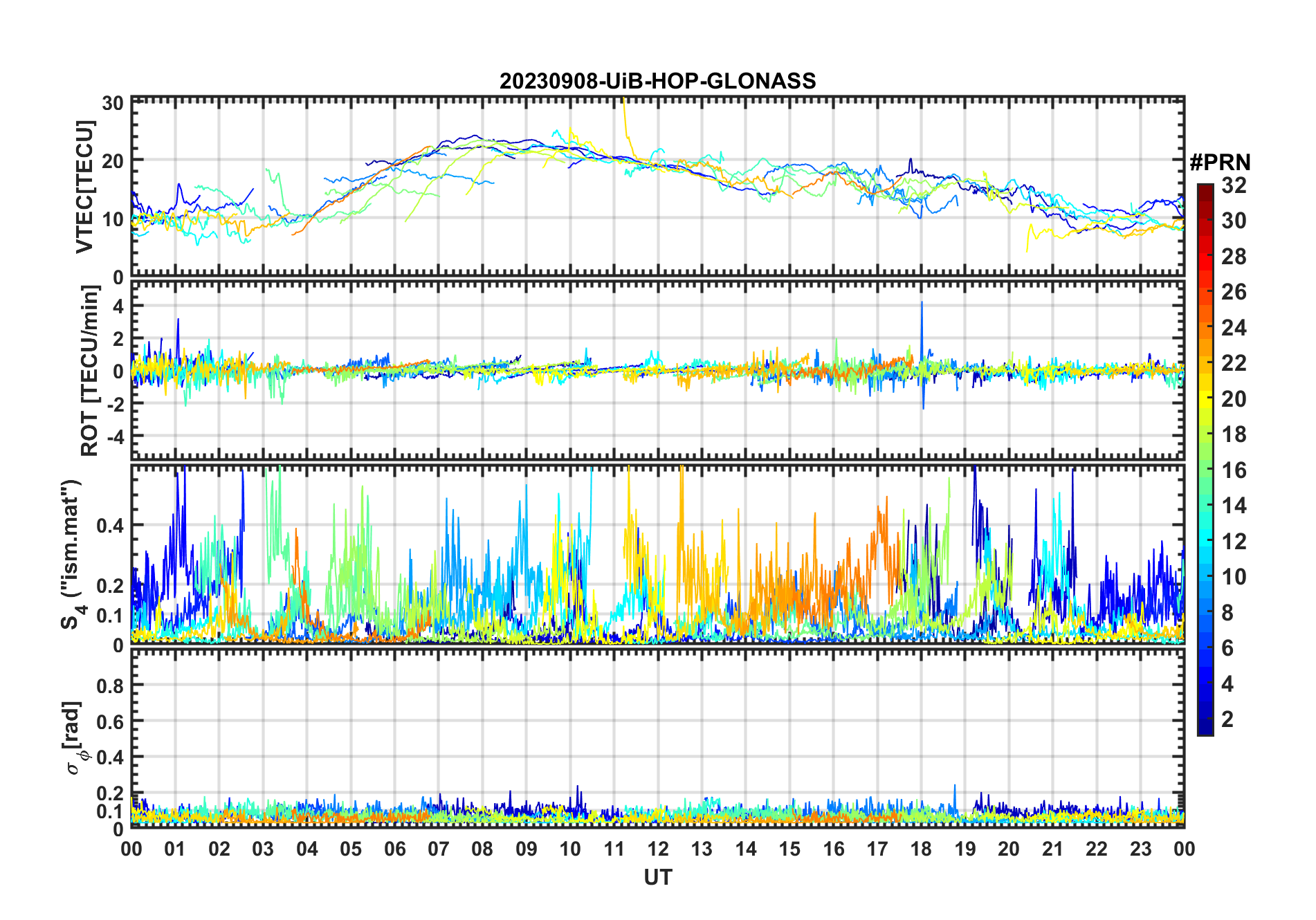
Task: Click the blue ROT spike at 18 UT
Action: coord(922,325)
